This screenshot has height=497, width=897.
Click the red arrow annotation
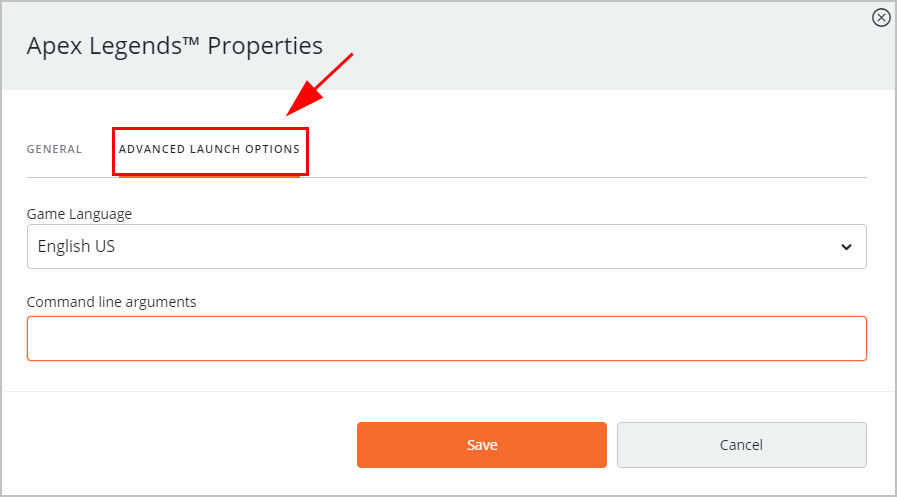pyautogui.click(x=318, y=84)
